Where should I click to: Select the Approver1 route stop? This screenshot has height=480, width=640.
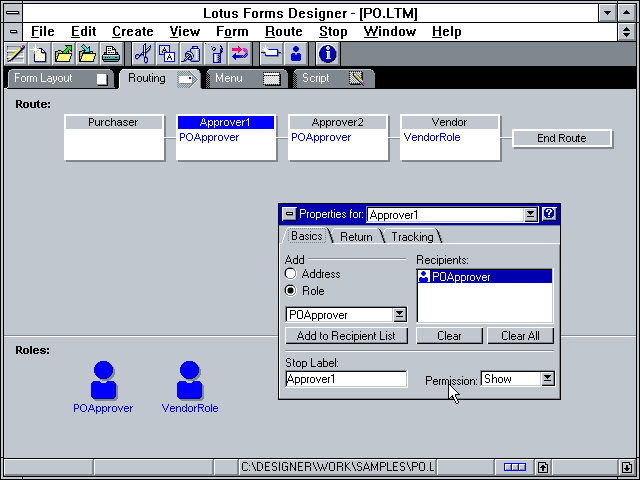tap(226, 138)
